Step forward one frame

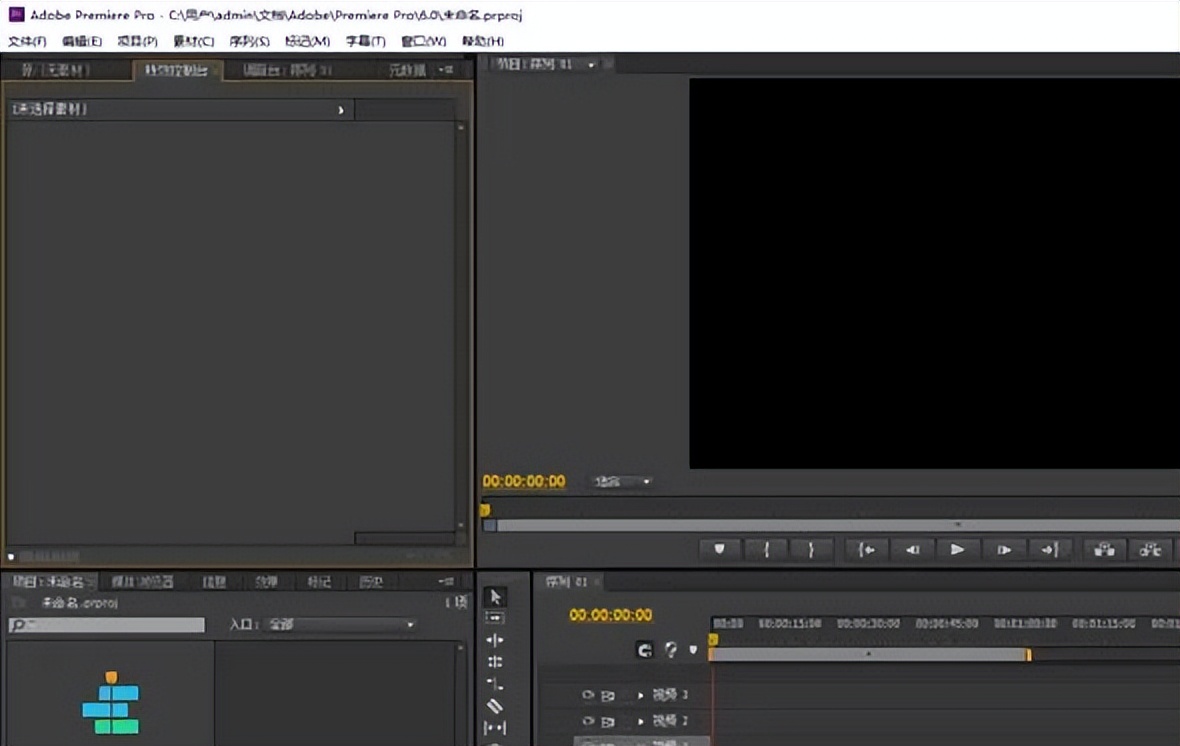pyautogui.click(x=1004, y=549)
